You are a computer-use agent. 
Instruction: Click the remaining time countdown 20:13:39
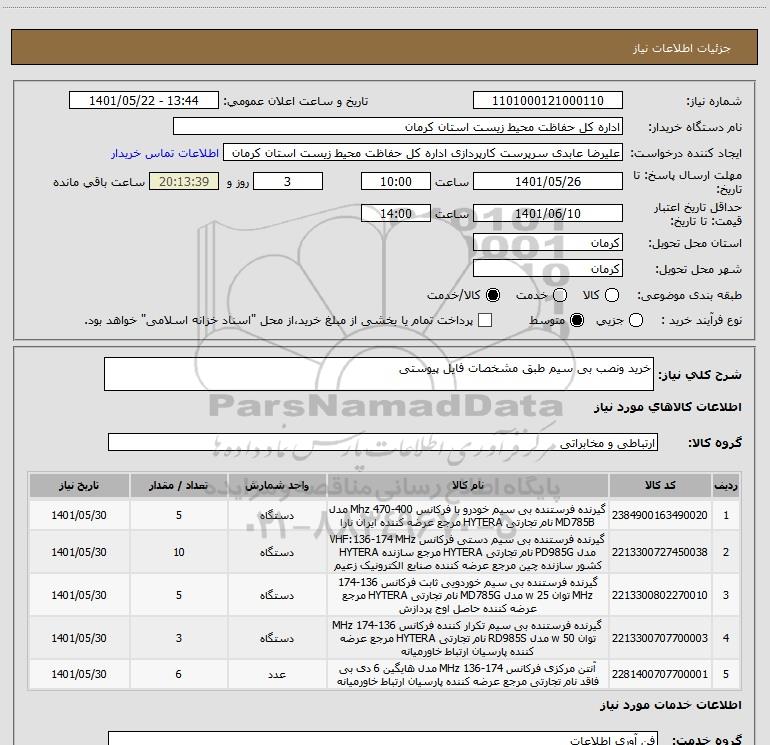pos(184,181)
